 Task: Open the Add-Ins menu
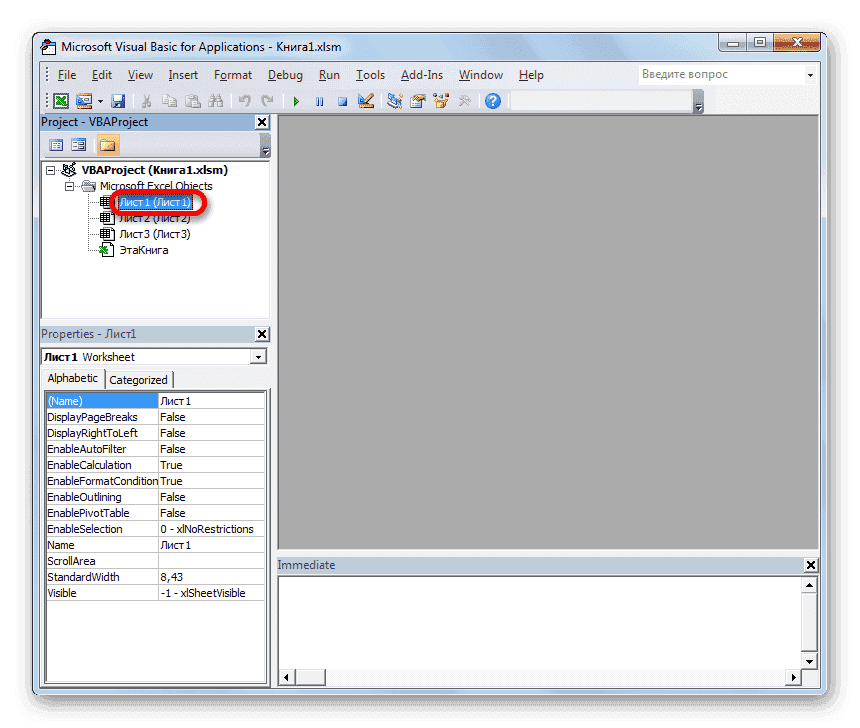(x=422, y=74)
